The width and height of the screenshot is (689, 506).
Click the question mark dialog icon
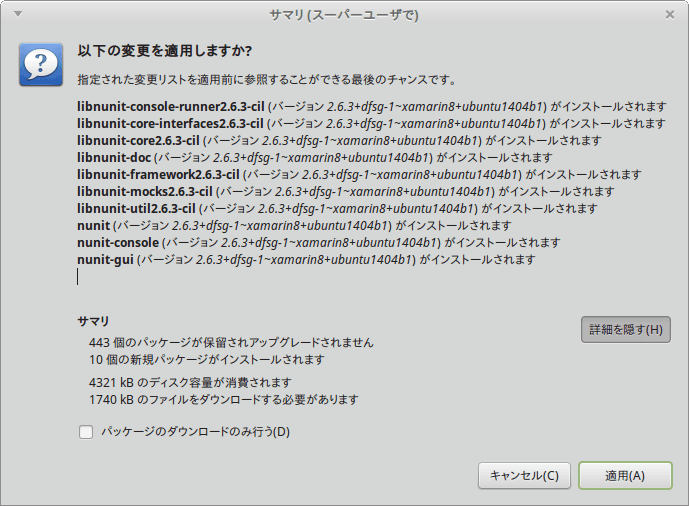point(41,65)
